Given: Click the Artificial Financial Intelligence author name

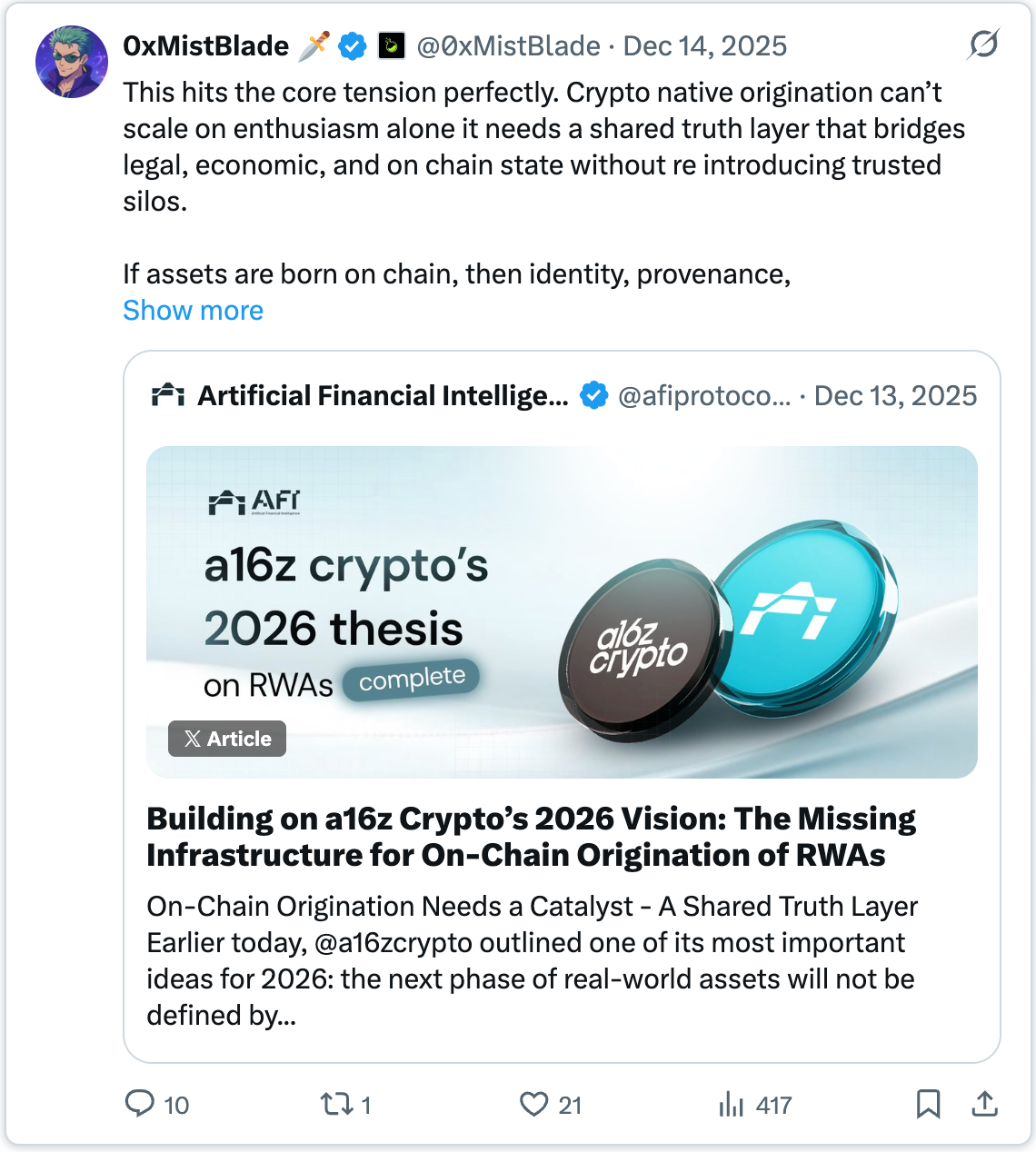Looking at the screenshot, I should point(383,396).
